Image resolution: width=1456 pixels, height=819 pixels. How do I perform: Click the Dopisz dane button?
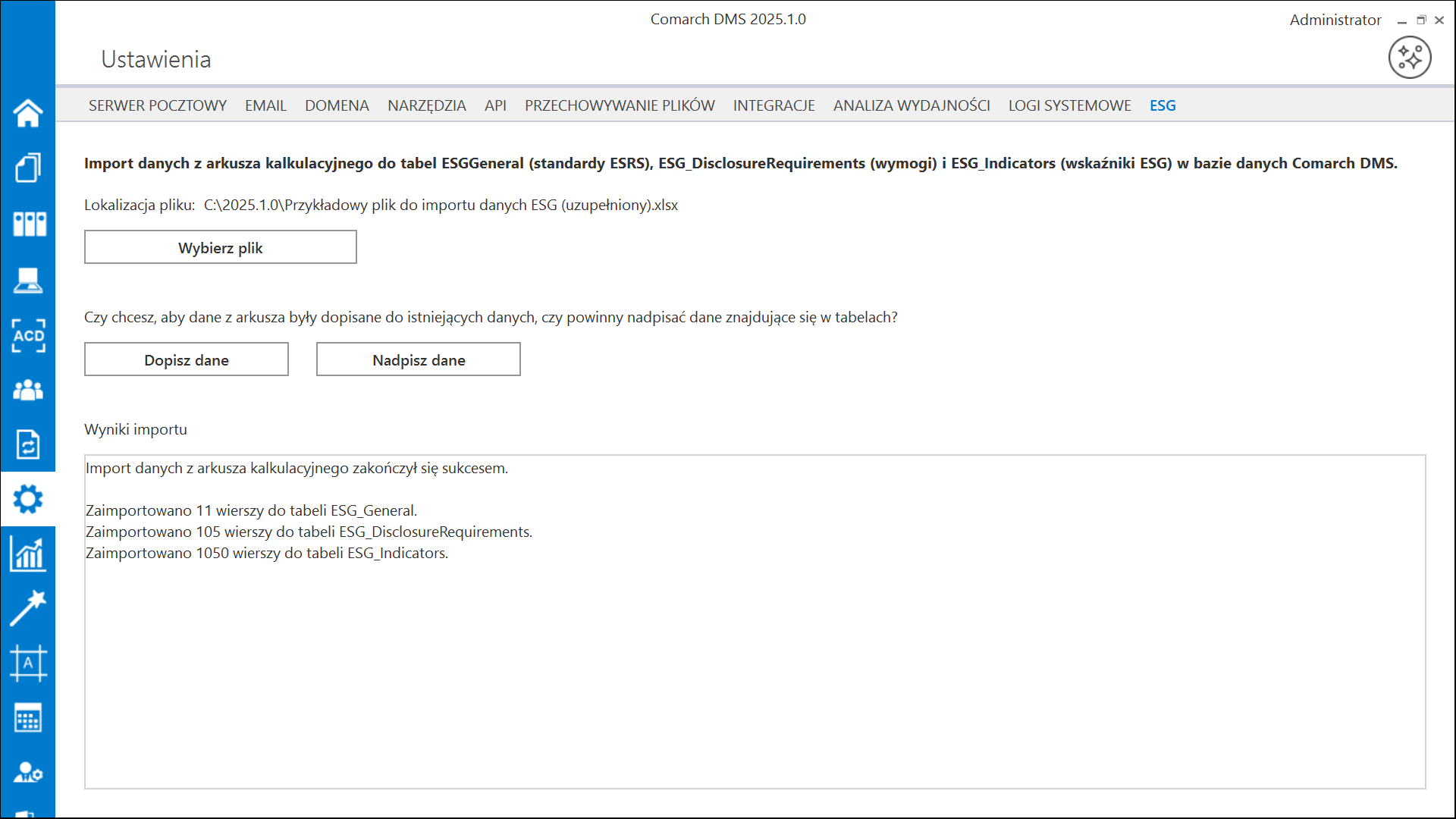pyautogui.click(x=187, y=359)
